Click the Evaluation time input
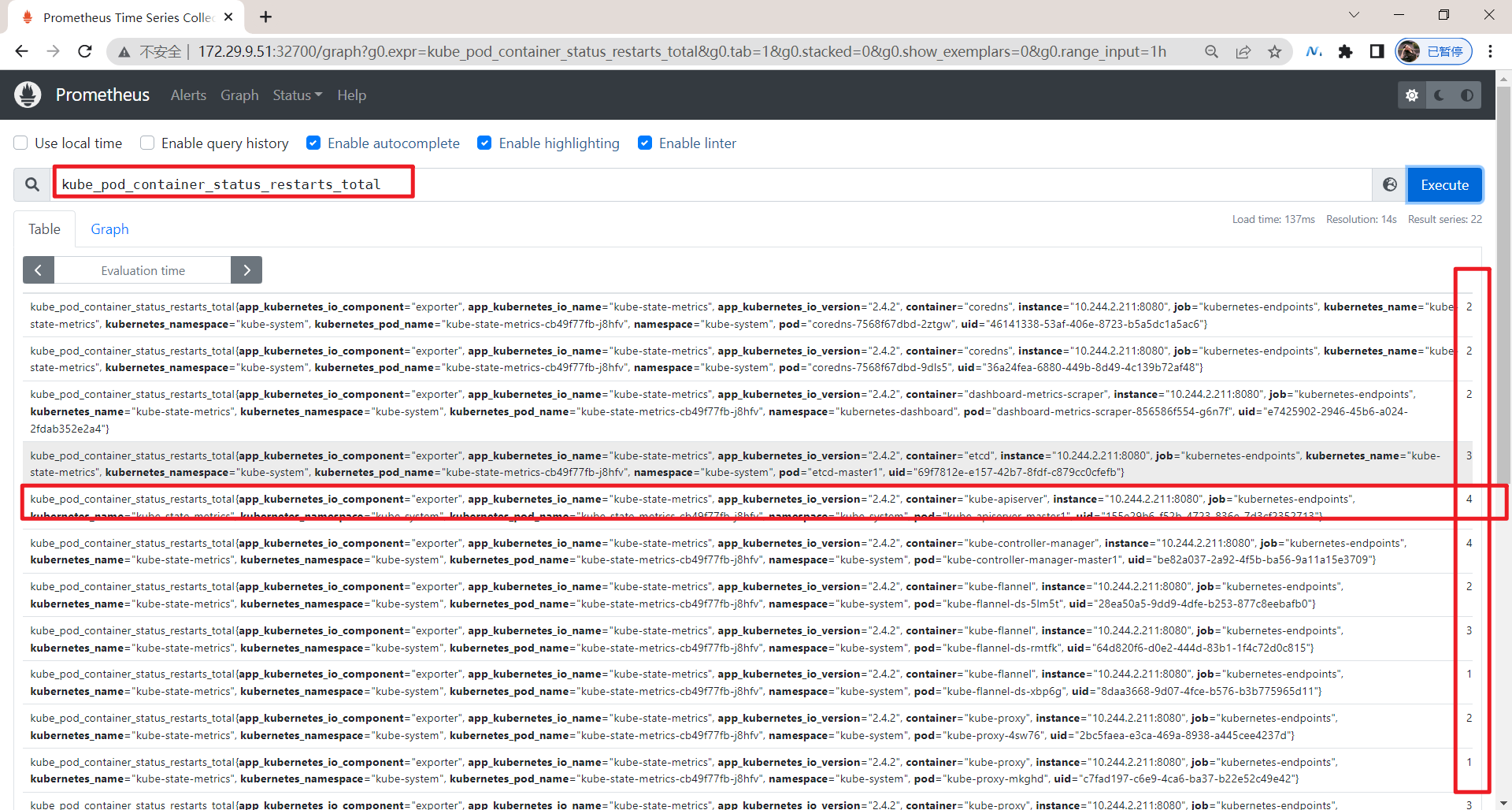The height and width of the screenshot is (810, 1512). 143,270
